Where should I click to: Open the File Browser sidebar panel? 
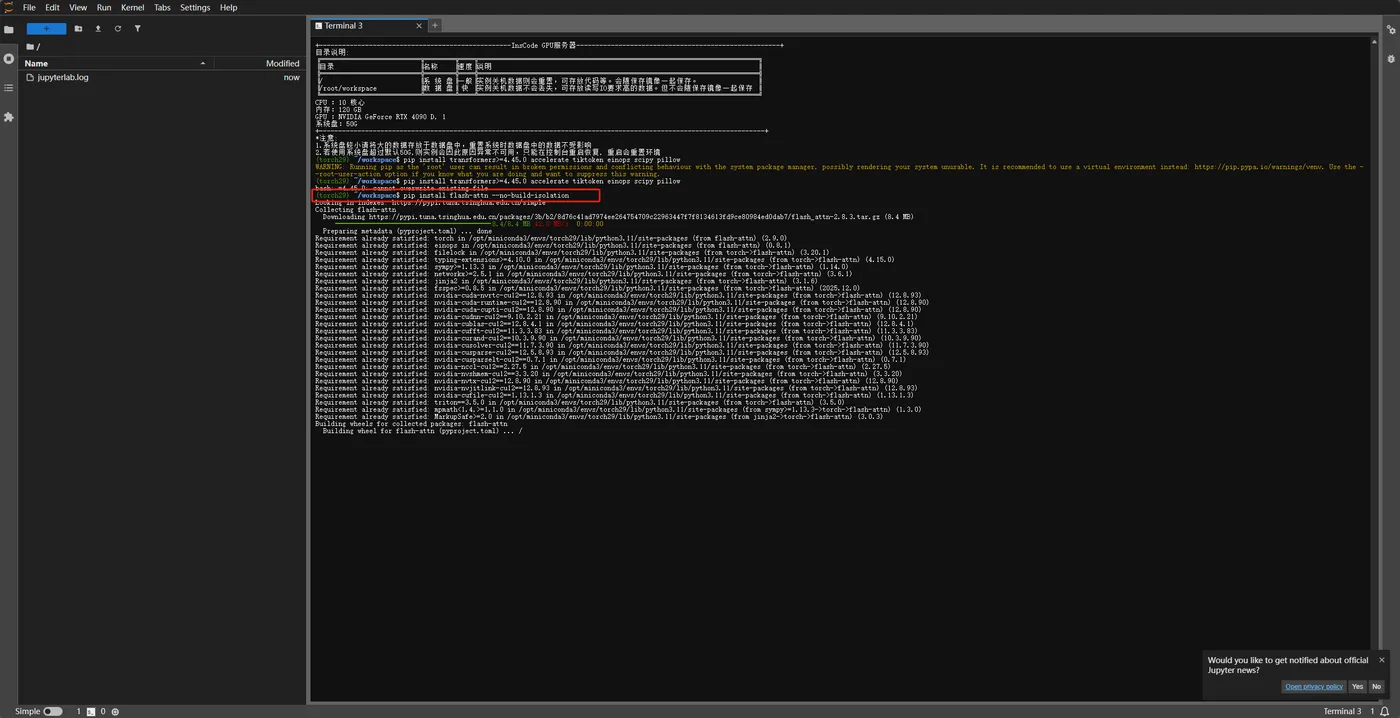tap(9, 30)
